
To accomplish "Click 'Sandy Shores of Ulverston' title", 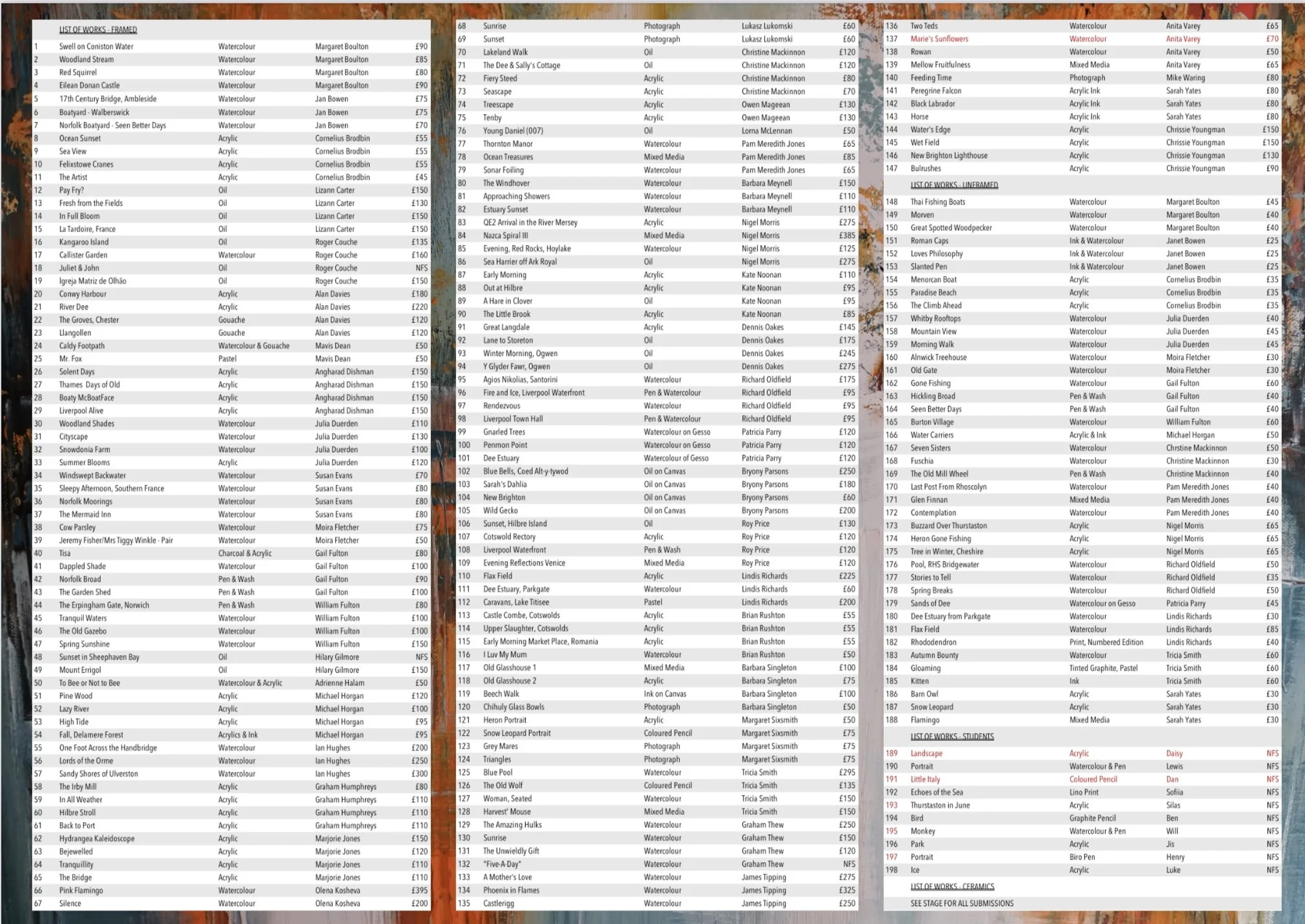I will point(99,774).
